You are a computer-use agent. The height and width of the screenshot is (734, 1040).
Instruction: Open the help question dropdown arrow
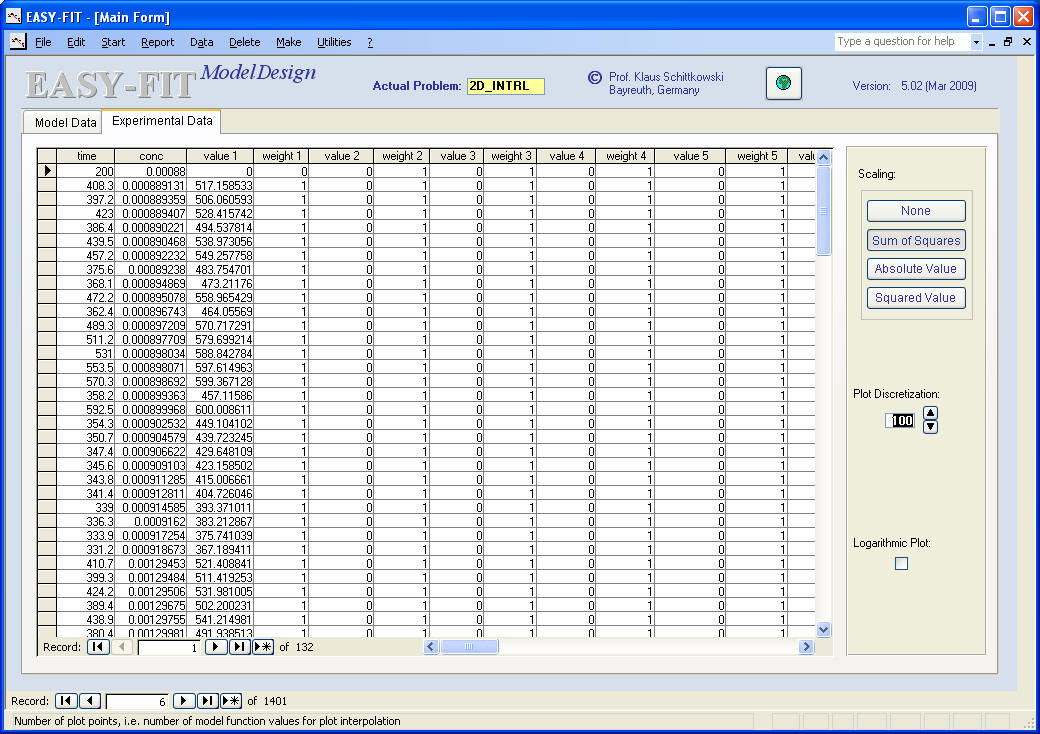[976, 42]
